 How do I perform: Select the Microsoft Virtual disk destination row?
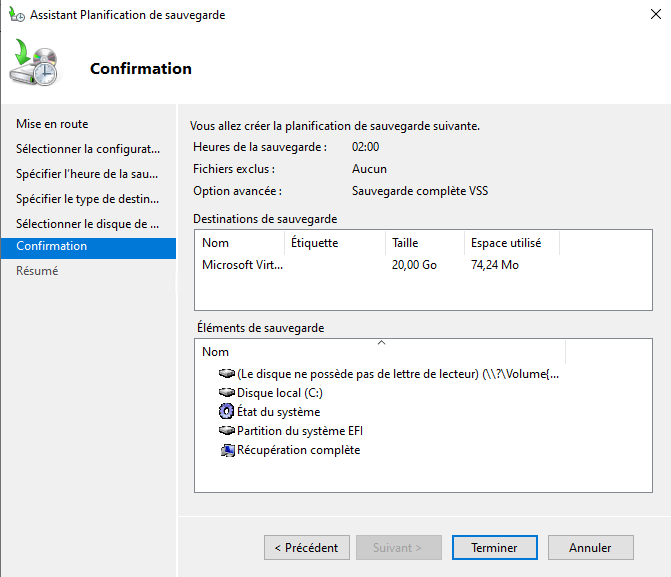click(242, 266)
